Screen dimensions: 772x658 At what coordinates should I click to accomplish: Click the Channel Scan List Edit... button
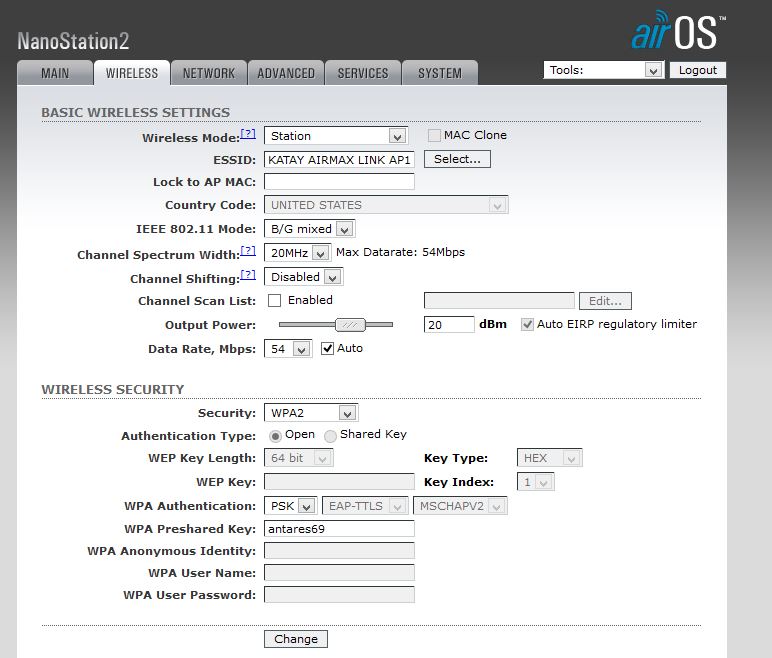(x=605, y=301)
